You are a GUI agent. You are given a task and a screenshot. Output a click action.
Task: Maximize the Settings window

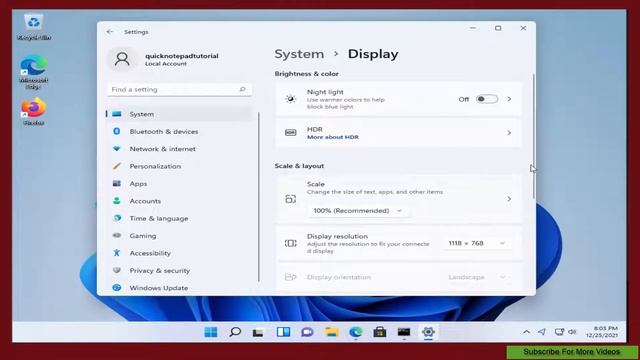click(x=498, y=28)
